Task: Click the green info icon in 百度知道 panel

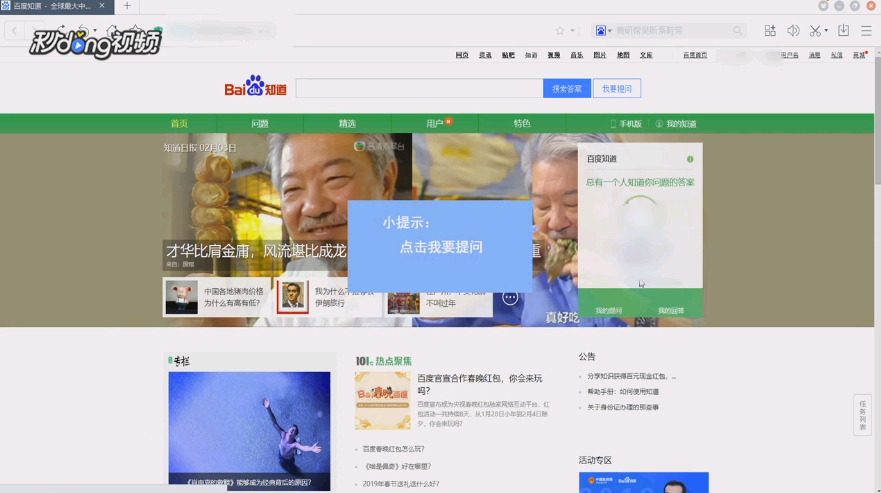Action: click(x=690, y=159)
